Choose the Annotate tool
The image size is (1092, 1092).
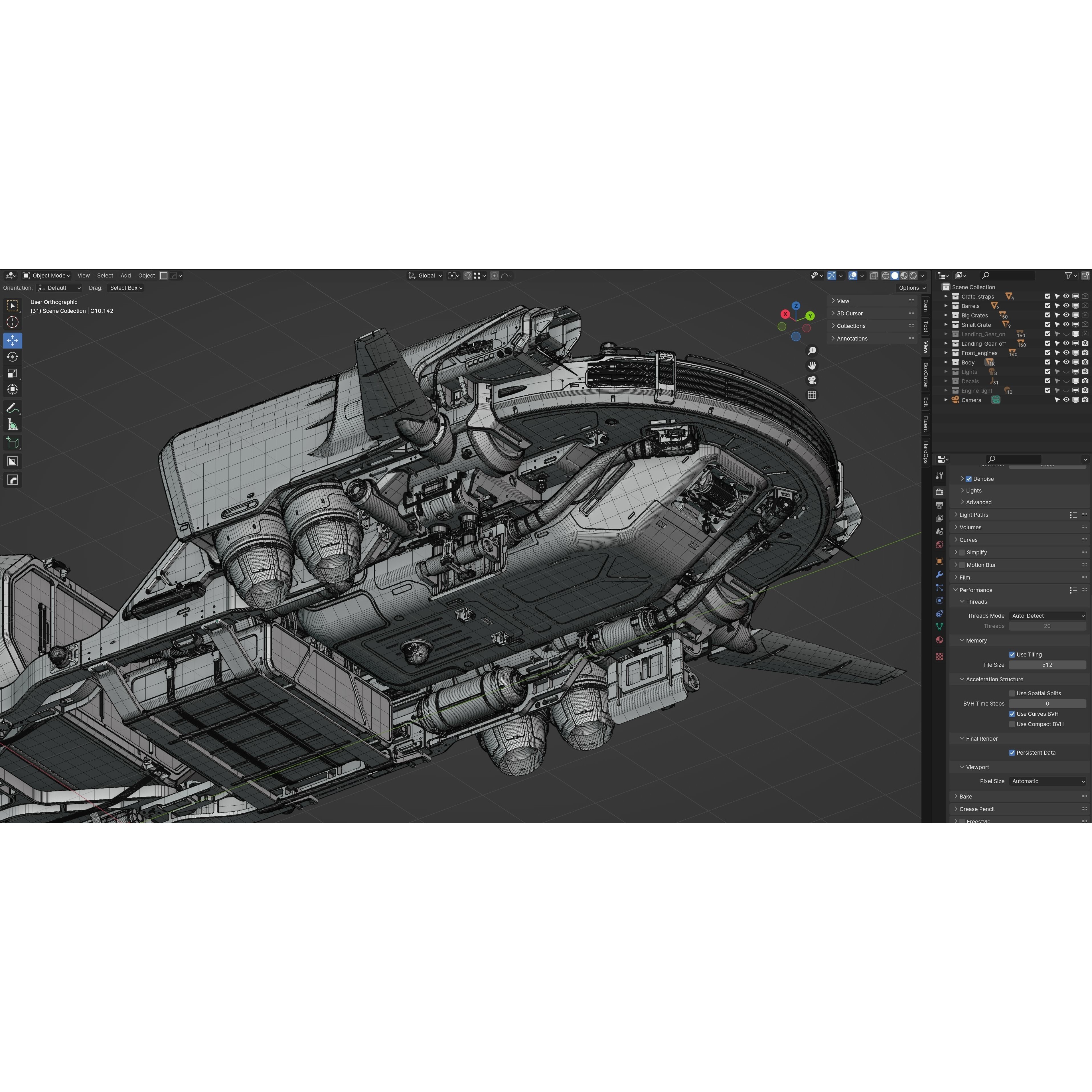click(13, 408)
